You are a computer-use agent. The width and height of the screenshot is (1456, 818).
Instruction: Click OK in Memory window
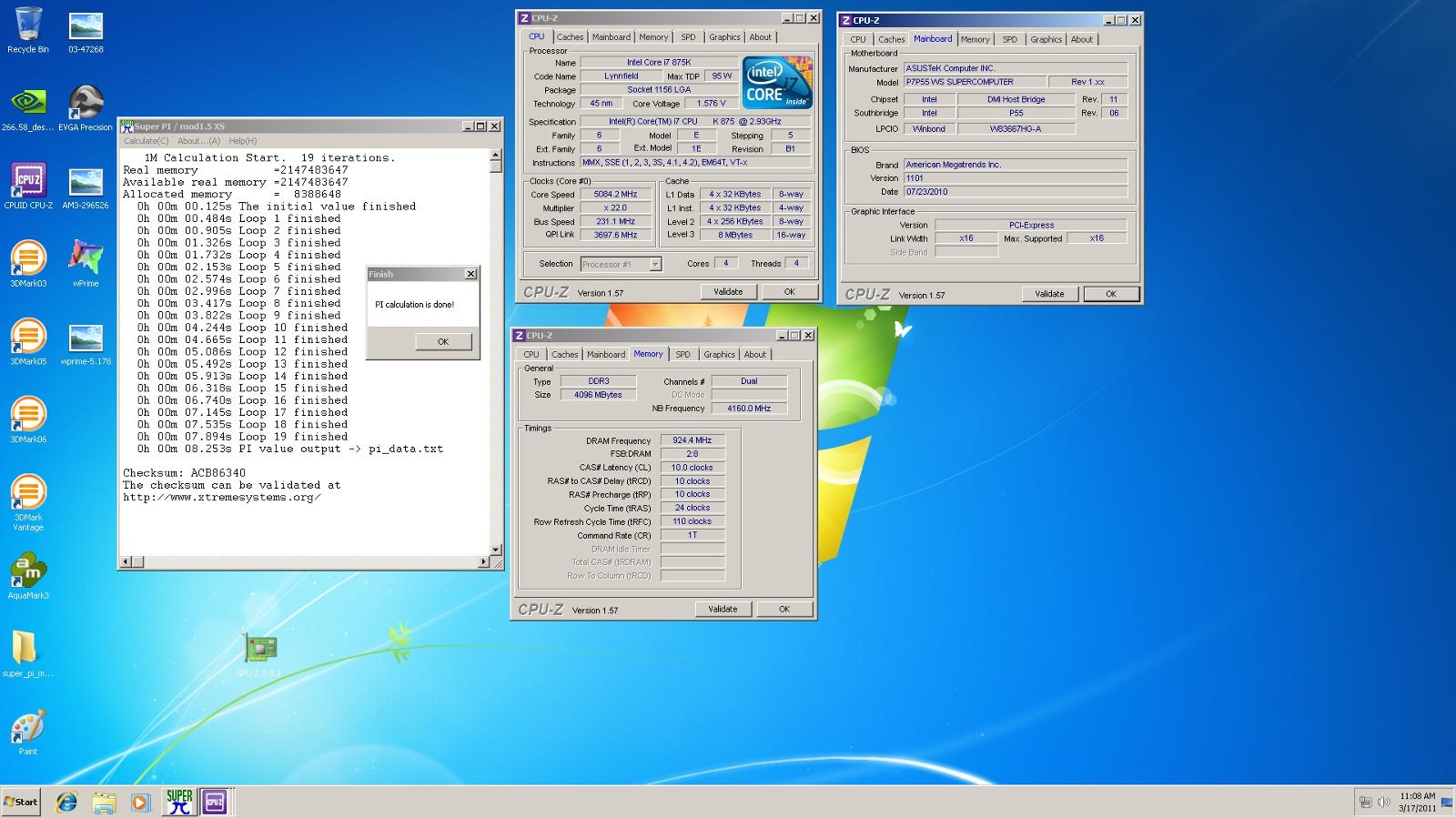[x=784, y=610]
